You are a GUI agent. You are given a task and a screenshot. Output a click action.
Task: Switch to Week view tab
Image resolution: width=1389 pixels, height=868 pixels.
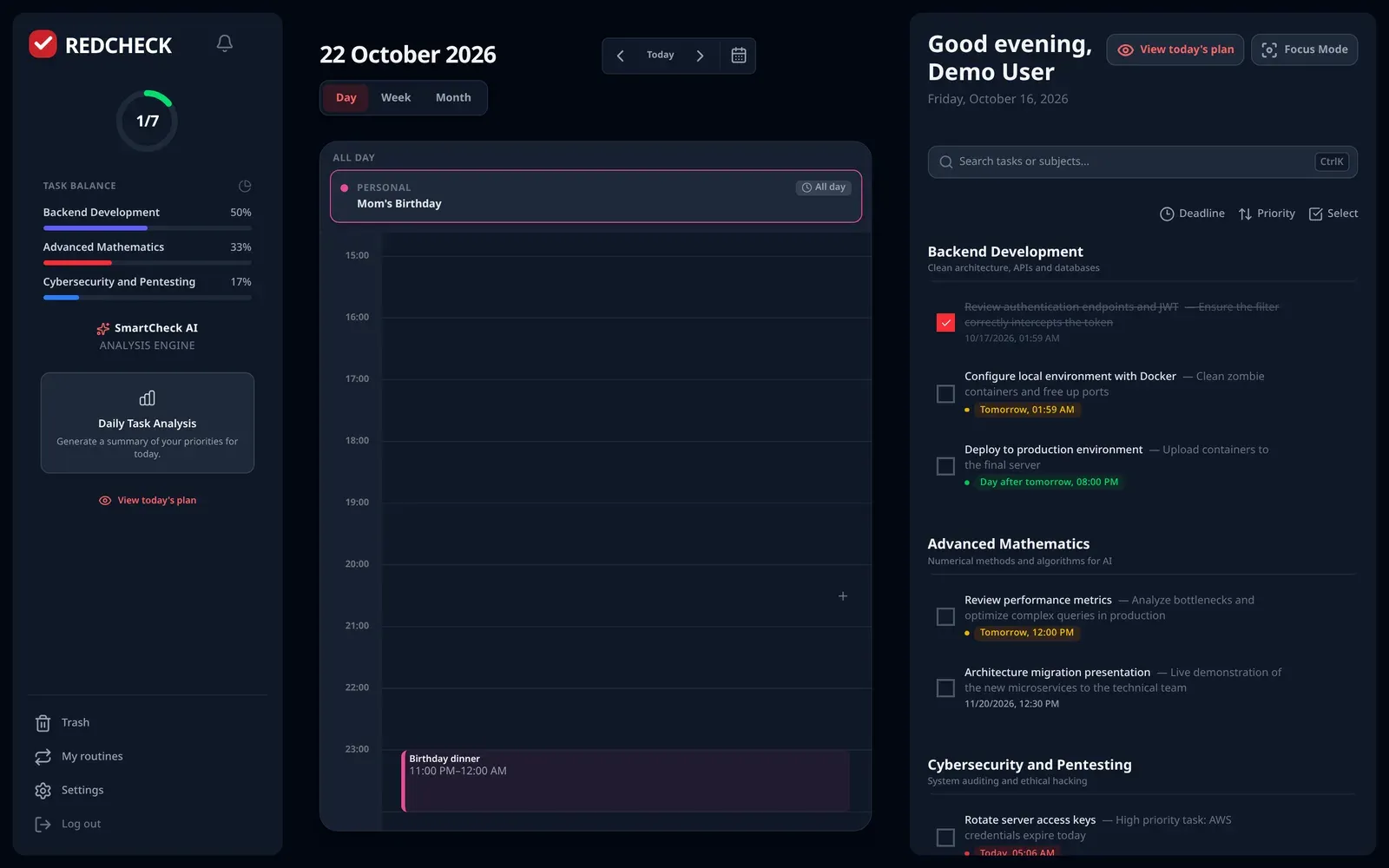pyautogui.click(x=396, y=98)
